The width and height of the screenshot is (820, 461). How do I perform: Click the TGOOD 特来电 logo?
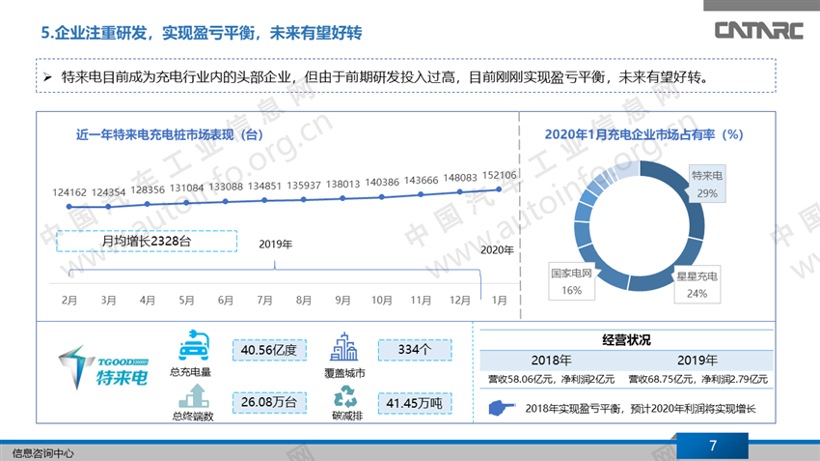pos(104,367)
